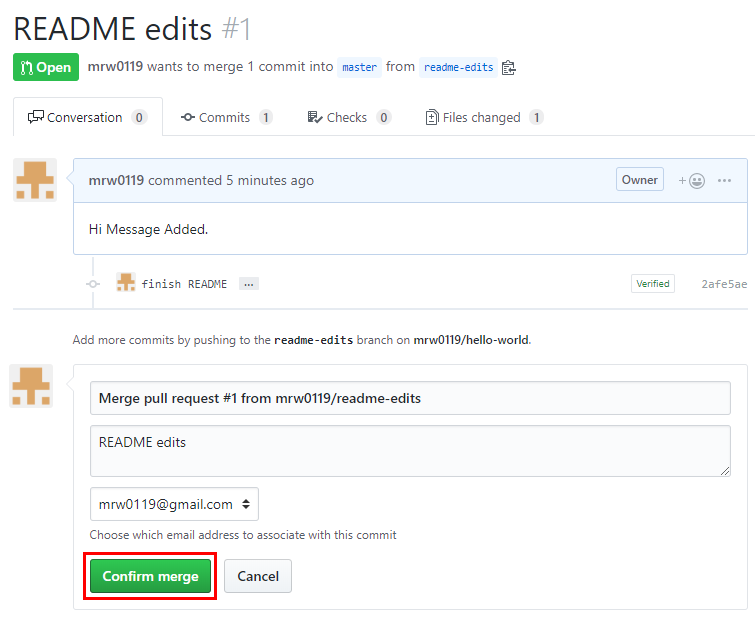Click the 5 minutes ago timestamp
The height and width of the screenshot is (617, 755).
[270, 180]
